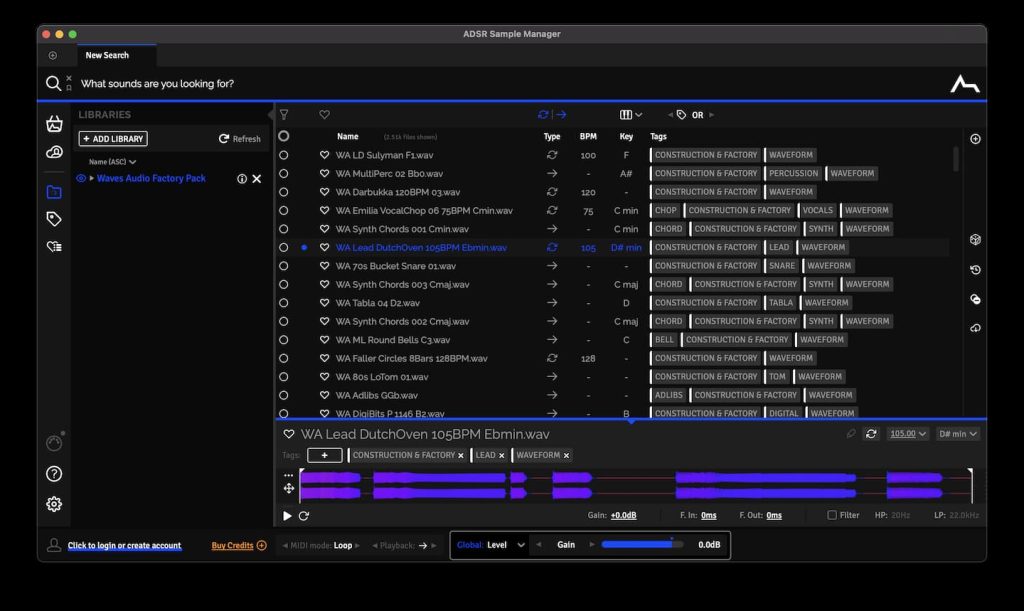Favorite the WA Lead DutchOven sample in preview
This screenshot has height=611, width=1024.
point(289,434)
